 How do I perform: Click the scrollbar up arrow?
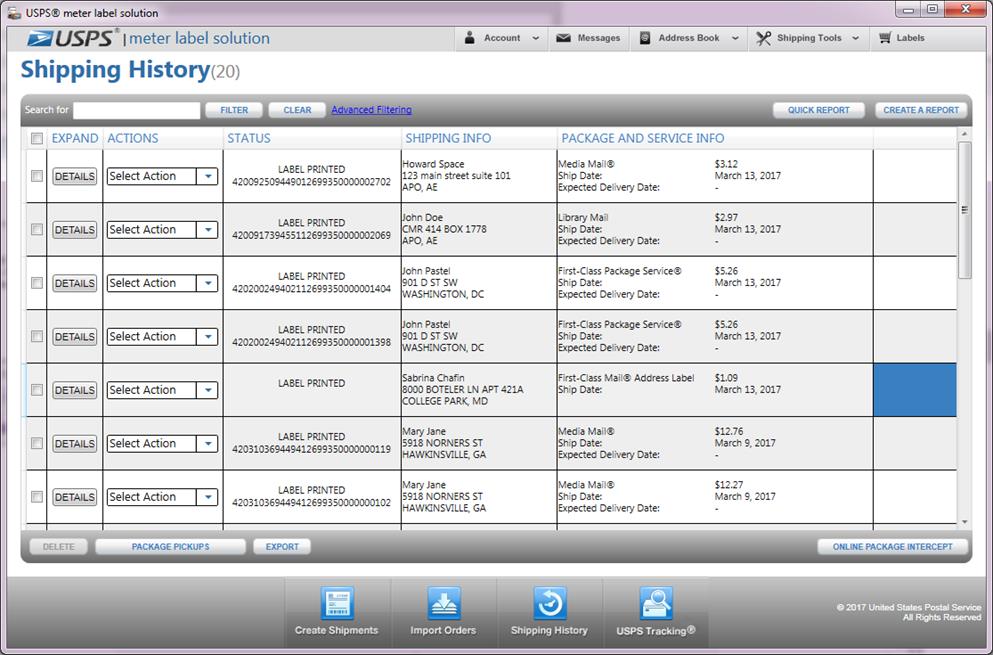965,134
